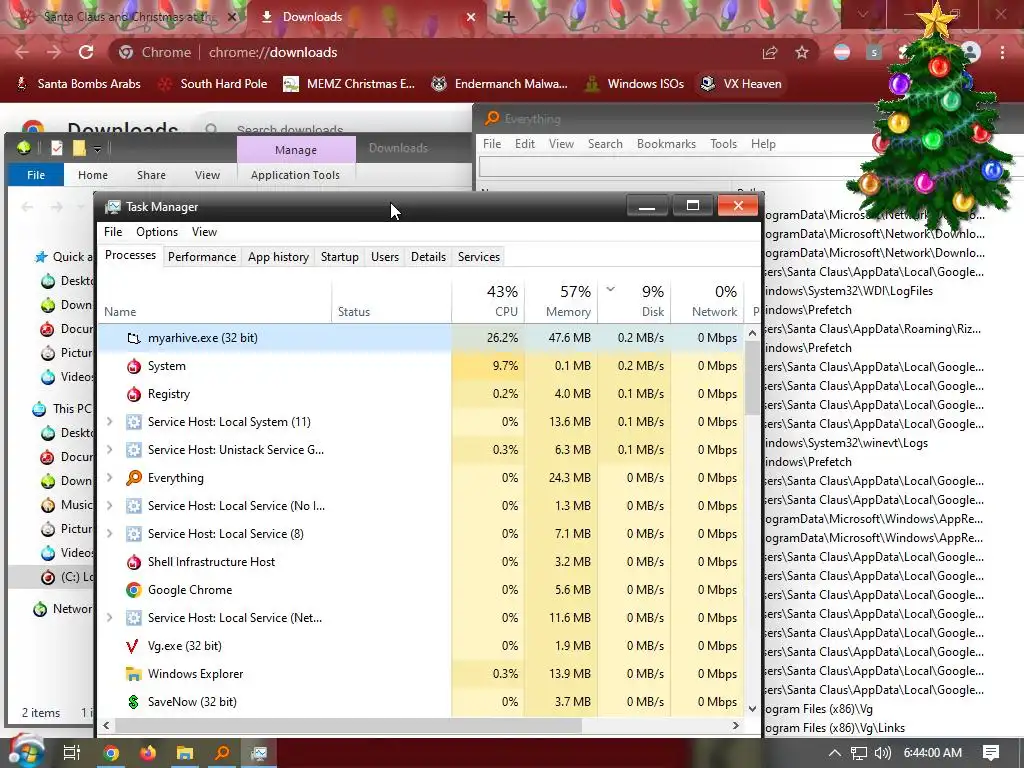Open new Chrome tab
The image size is (1024, 768).
pyautogui.click(x=509, y=17)
